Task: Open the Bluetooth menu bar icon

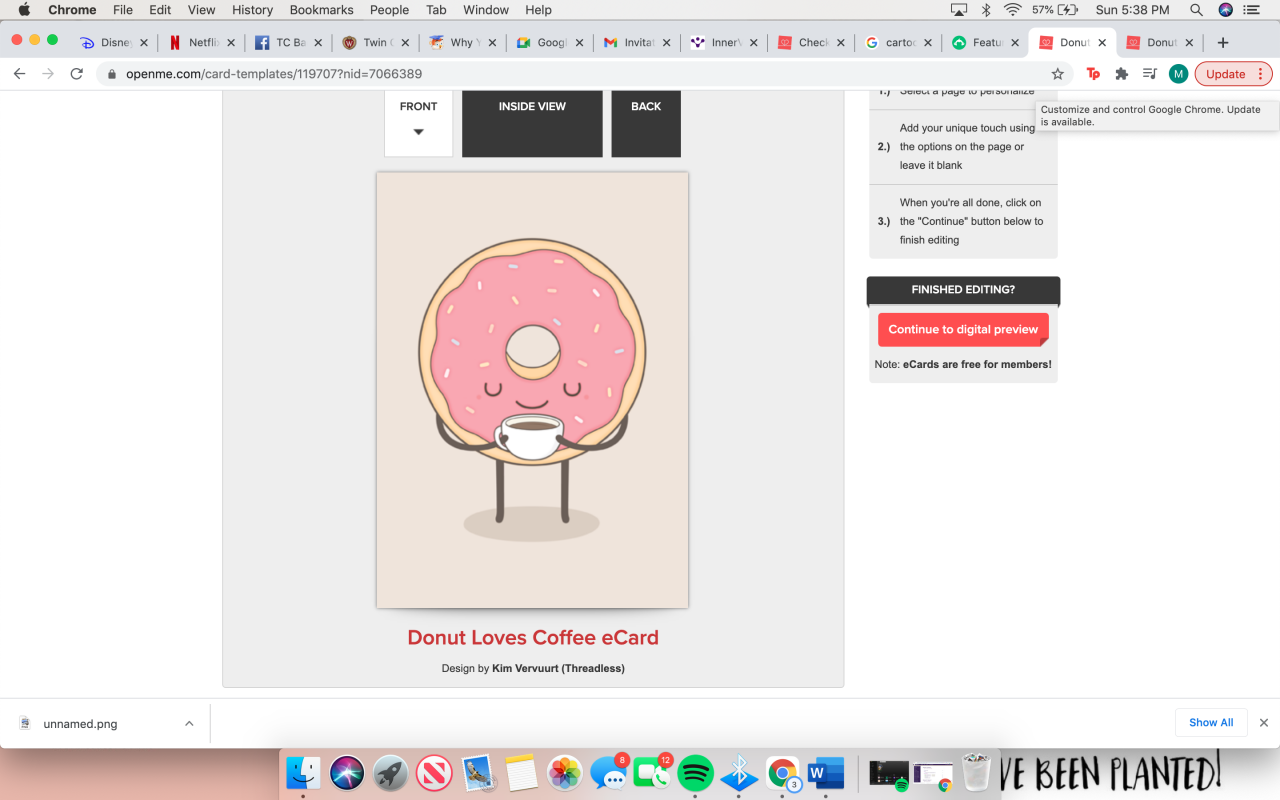Action: click(x=985, y=10)
